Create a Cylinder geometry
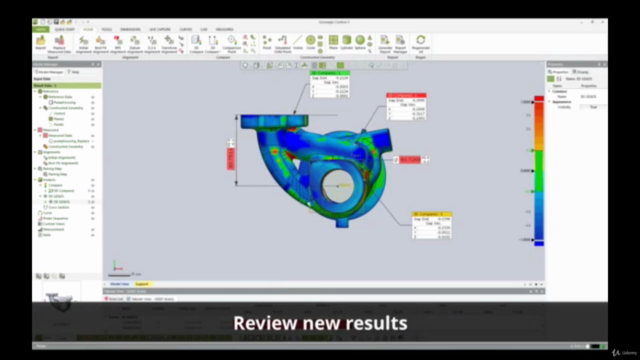Screen dimensions: 640x360 [347, 42]
